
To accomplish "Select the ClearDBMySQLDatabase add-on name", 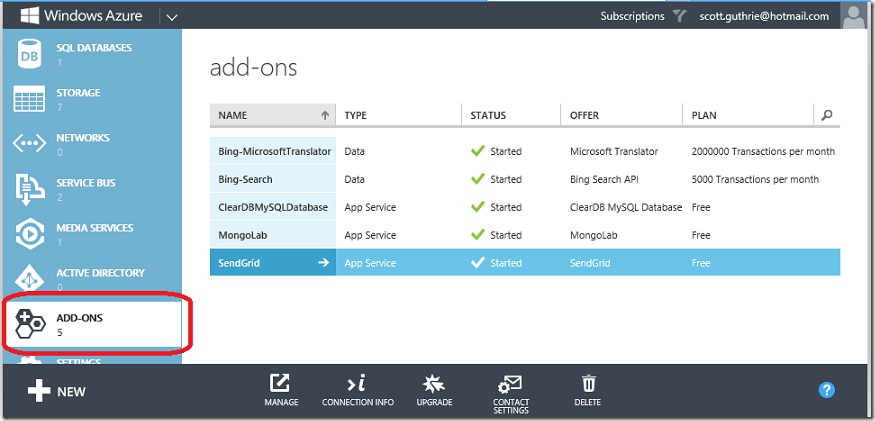I will [273, 207].
